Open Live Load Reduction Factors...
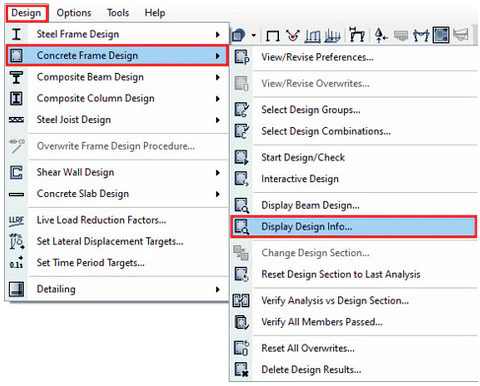This screenshot has width=480, height=386. [x=117, y=220]
